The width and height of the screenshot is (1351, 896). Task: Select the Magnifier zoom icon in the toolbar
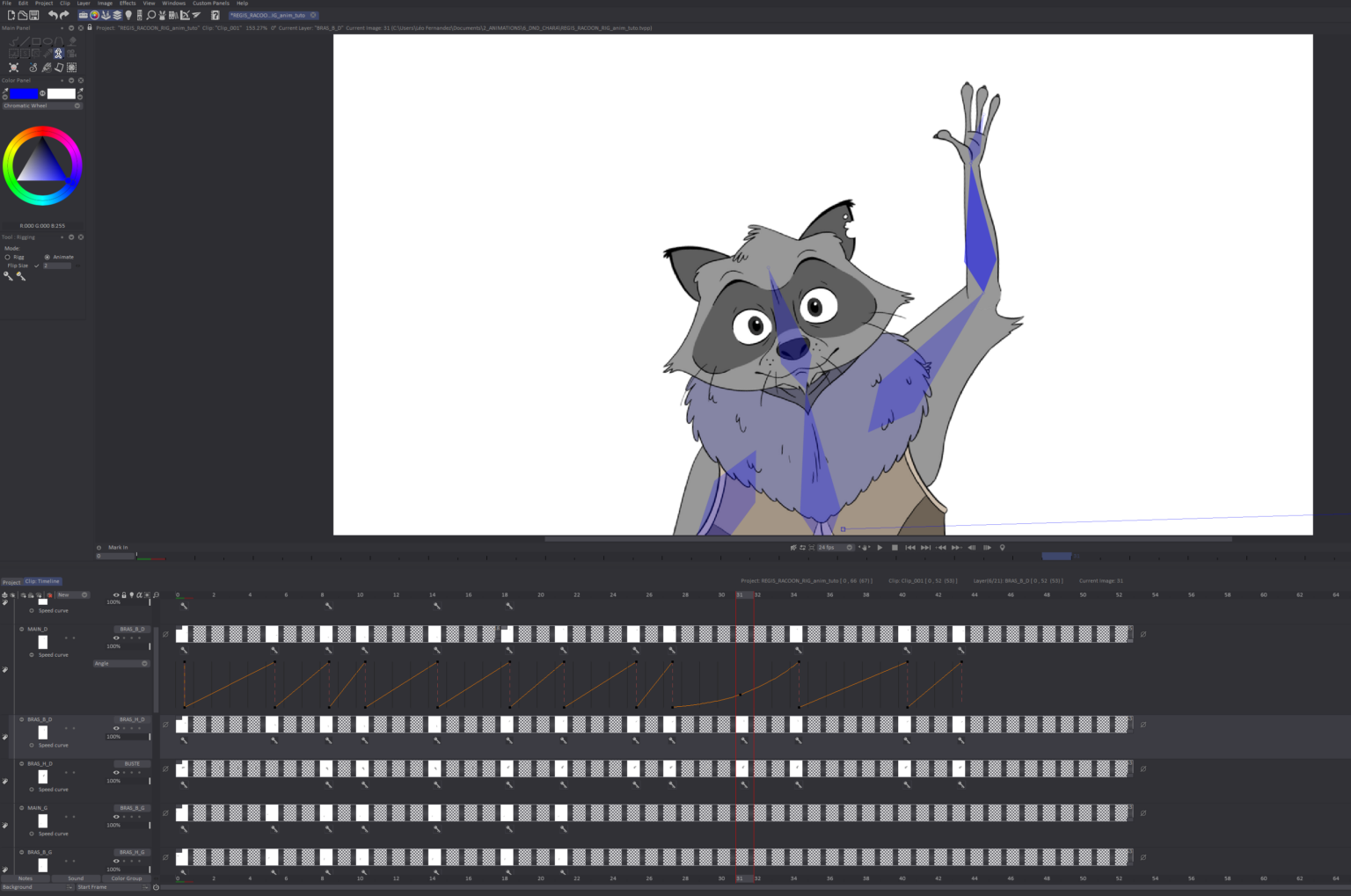click(x=150, y=15)
